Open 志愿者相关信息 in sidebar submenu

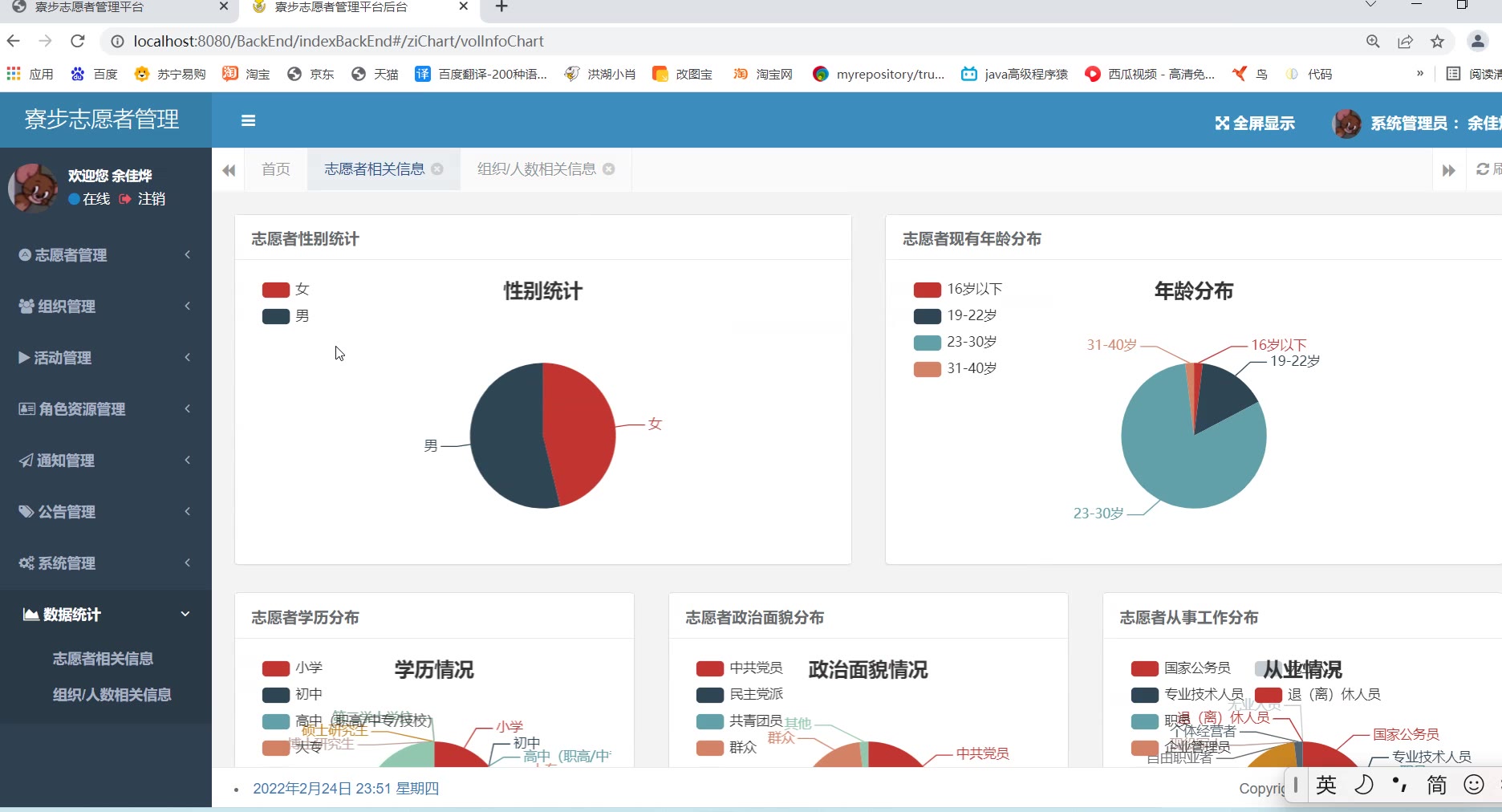point(103,659)
